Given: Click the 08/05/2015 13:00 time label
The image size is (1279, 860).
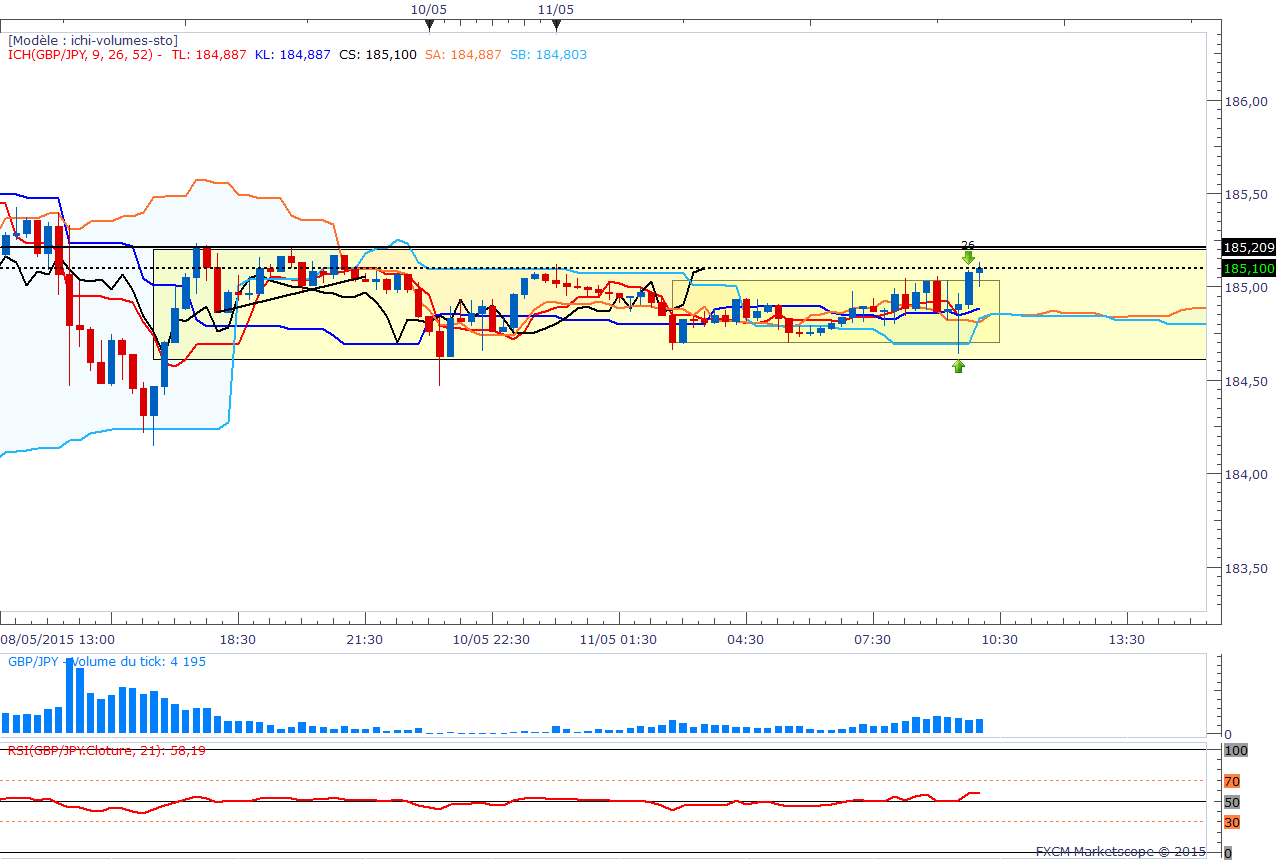Looking at the screenshot, I should coord(57,640).
